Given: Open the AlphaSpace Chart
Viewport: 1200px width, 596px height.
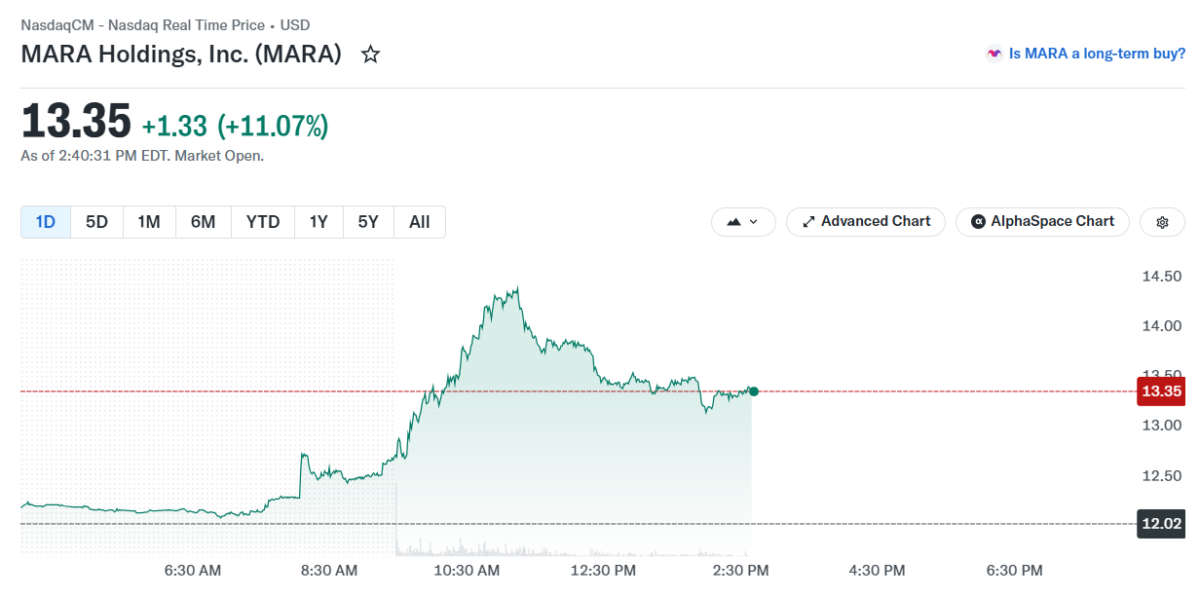Looking at the screenshot, I should (1042, 222).
